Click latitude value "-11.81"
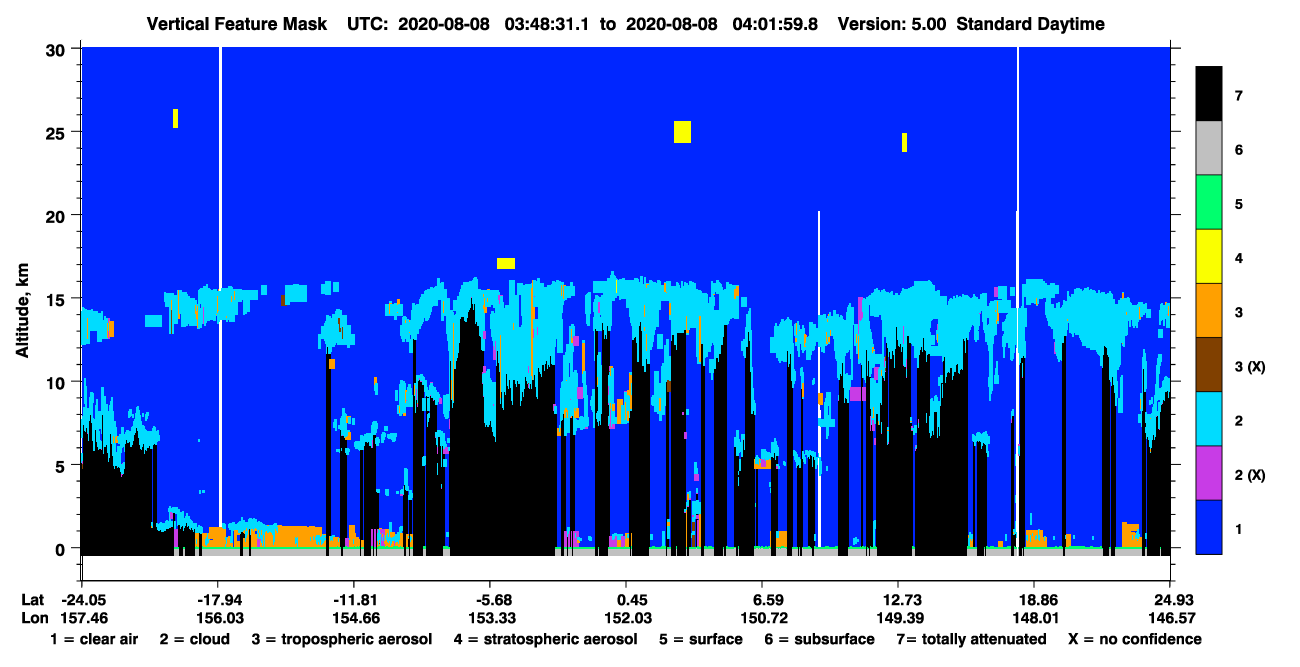Image resolution: width=1300 pixels, height=667 pixels. (354, 600)
